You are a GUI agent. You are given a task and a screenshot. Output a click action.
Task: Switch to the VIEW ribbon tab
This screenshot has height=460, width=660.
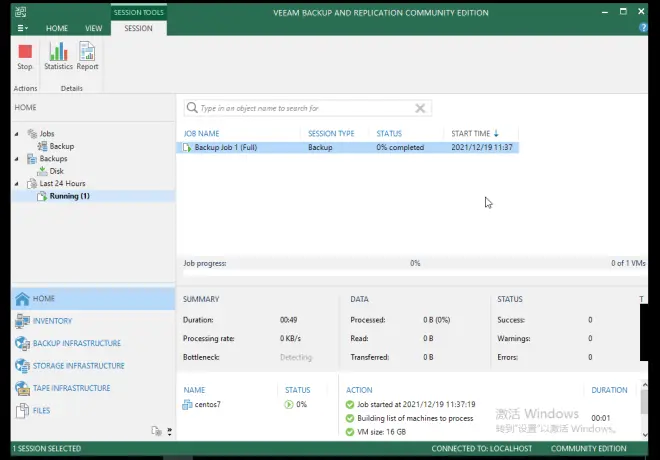click(93, 28)
